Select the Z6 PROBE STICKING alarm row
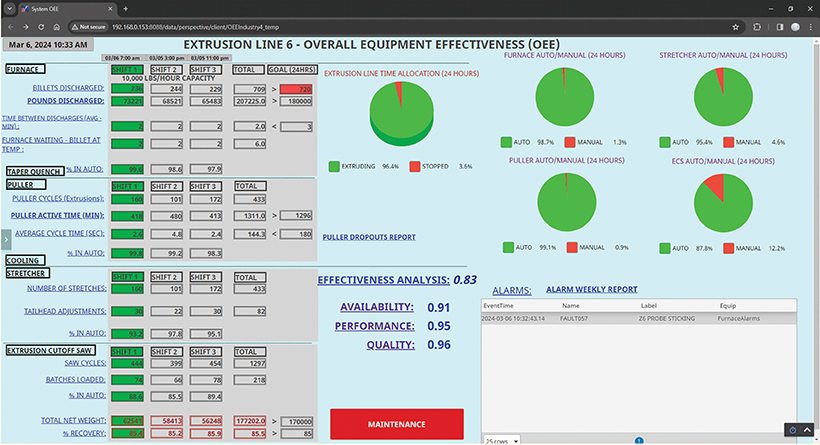The height and width of the screenshot is (445, 820). pyautogui.click(x=639, y=318)
